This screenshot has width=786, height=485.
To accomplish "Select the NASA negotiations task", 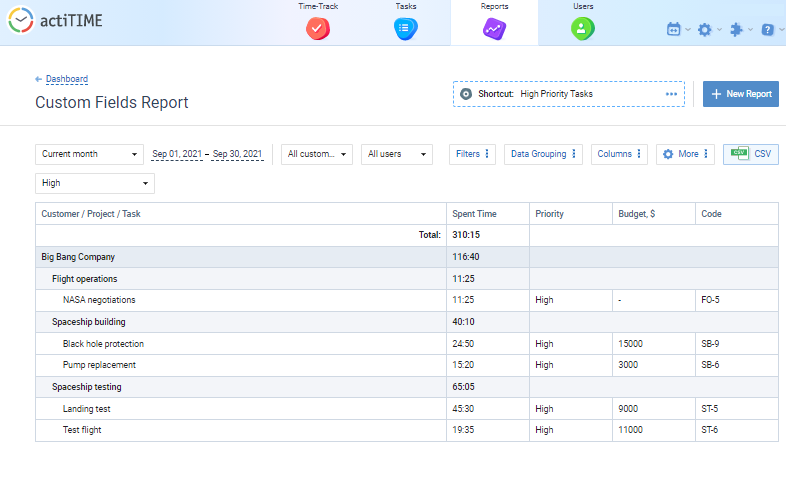I will (99, 300).
